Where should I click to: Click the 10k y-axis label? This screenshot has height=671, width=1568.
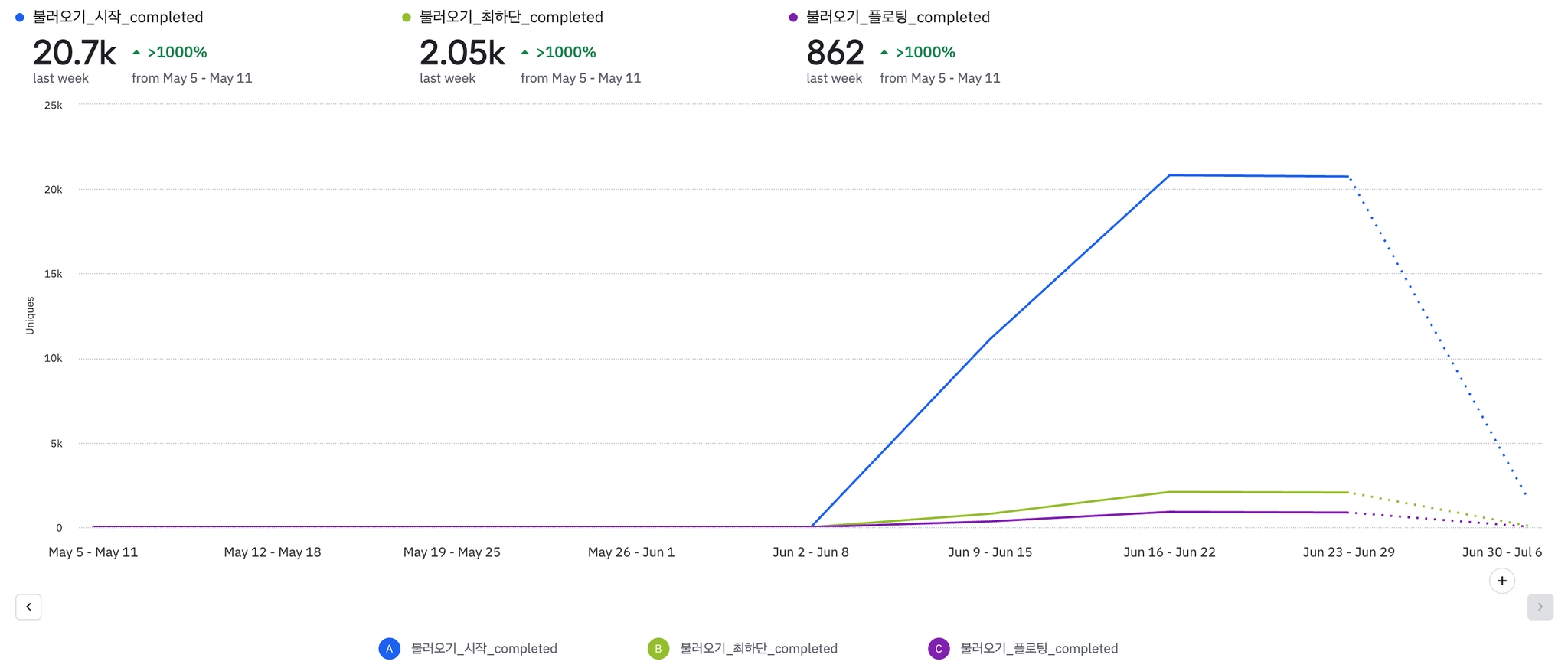tap(54, 359)
